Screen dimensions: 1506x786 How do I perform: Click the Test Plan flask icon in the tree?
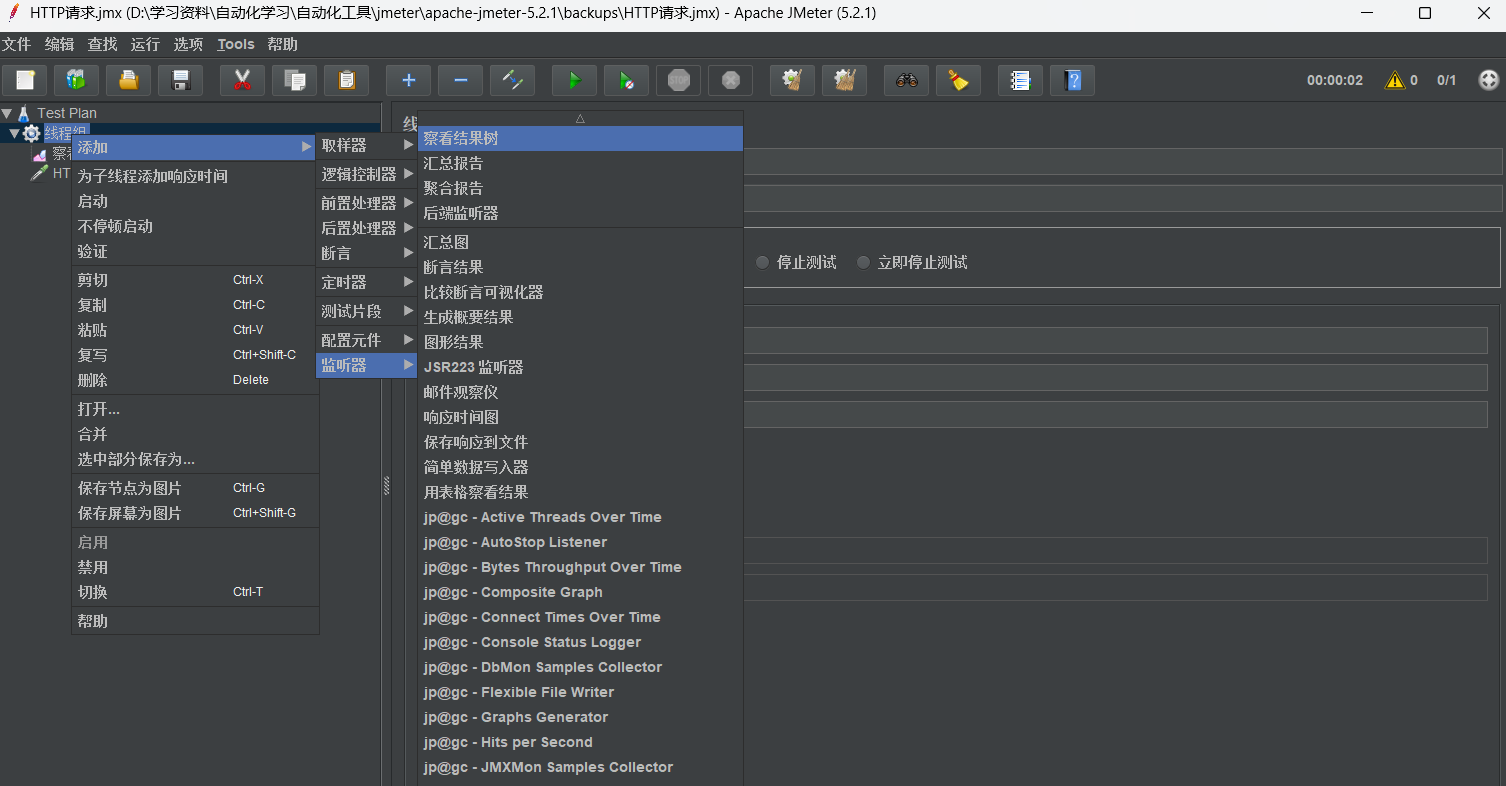24,113
